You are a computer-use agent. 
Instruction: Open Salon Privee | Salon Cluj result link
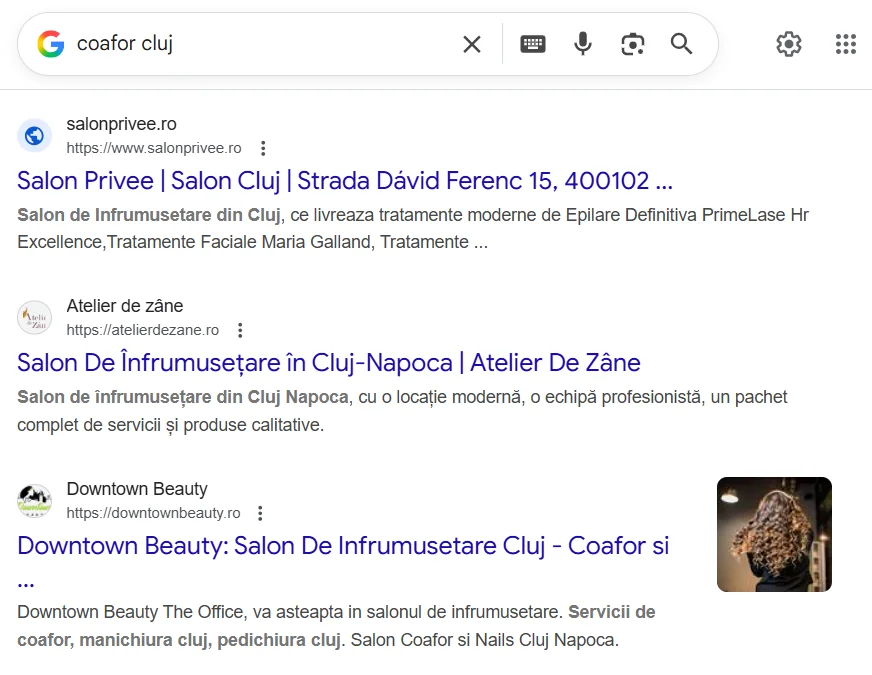[345, 181]
